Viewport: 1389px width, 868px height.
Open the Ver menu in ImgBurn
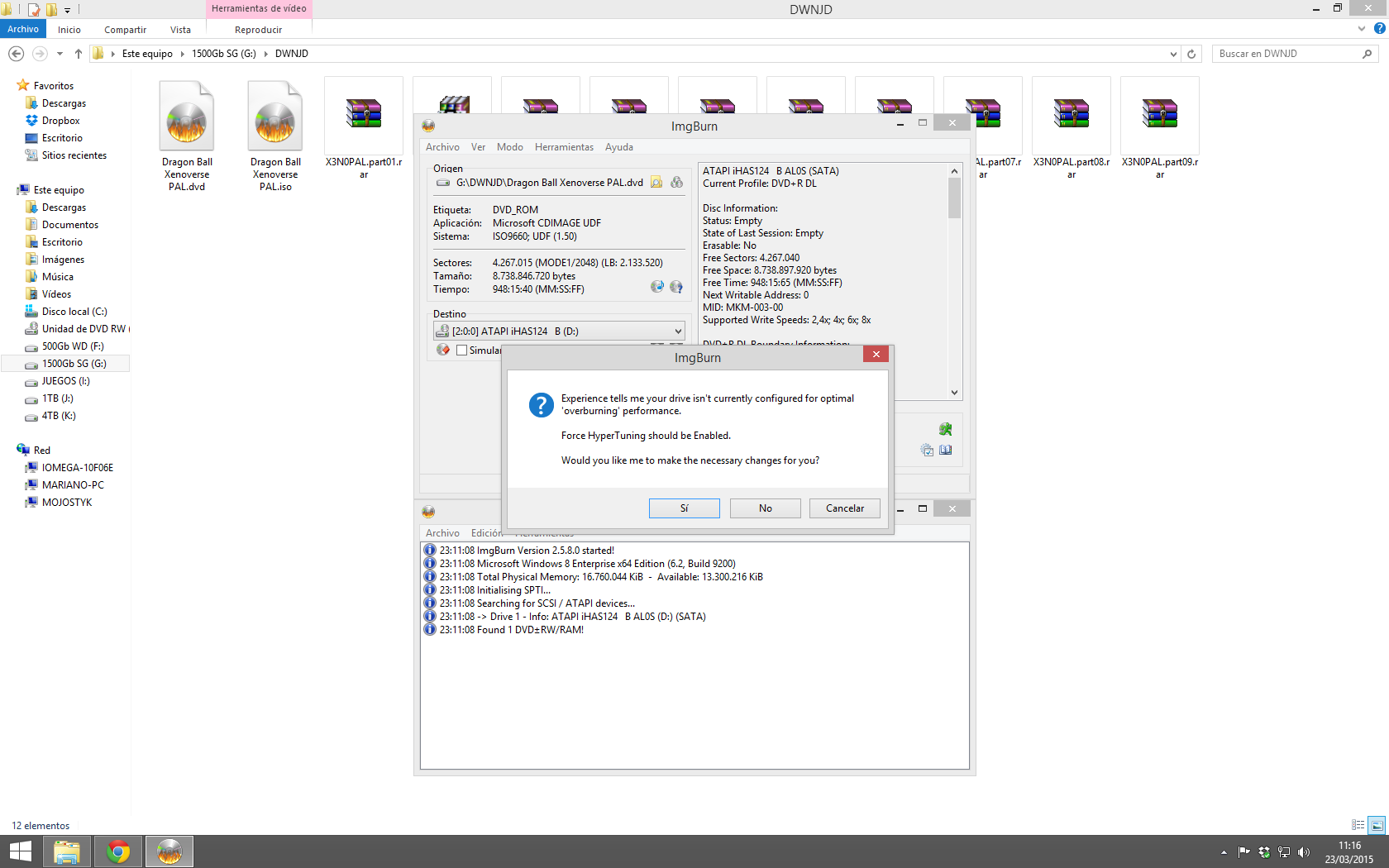478,147
